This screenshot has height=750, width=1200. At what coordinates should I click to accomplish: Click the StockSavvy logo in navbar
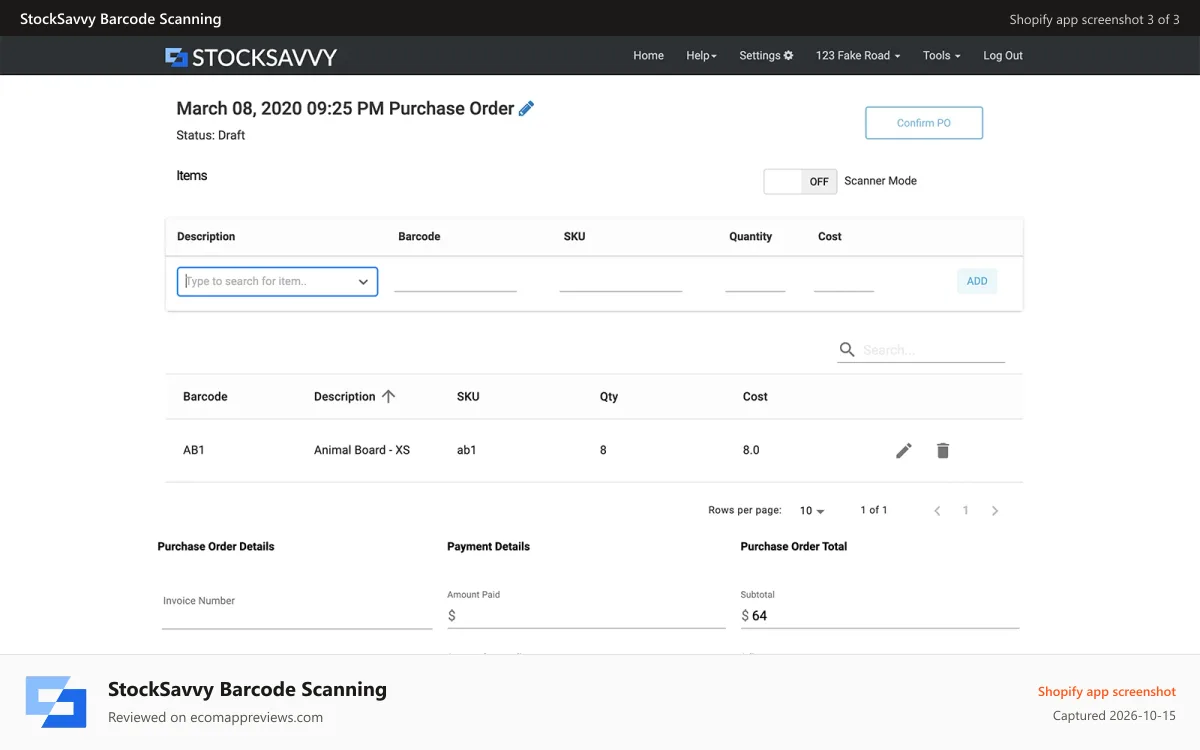(251, 57)
